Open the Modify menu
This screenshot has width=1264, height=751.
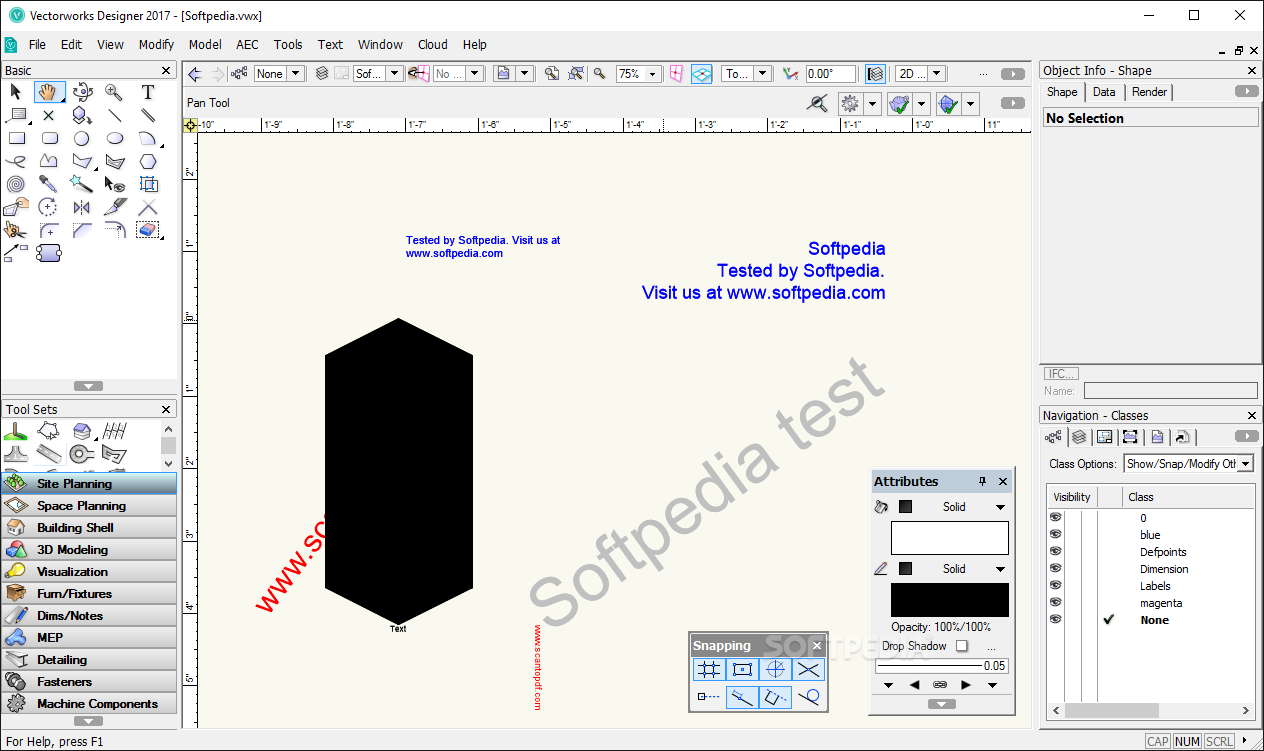tap(156, 44)
